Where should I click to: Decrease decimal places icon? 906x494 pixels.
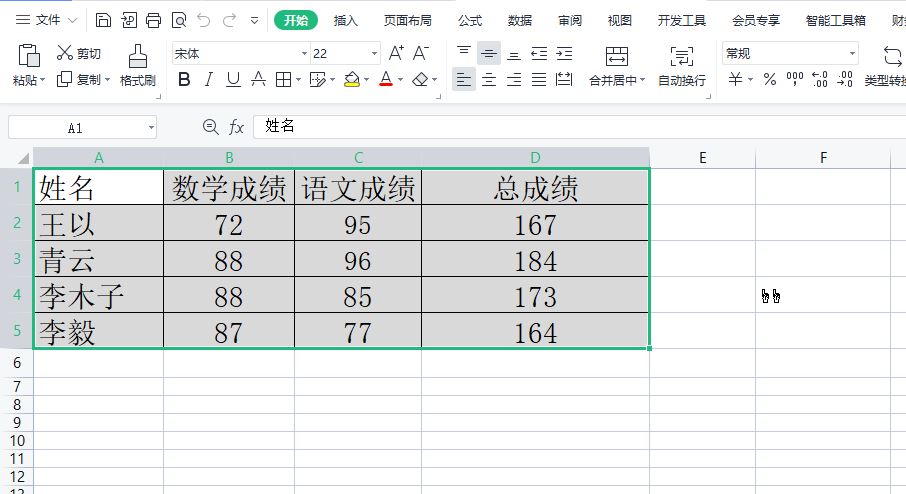(x=845, y=79)
